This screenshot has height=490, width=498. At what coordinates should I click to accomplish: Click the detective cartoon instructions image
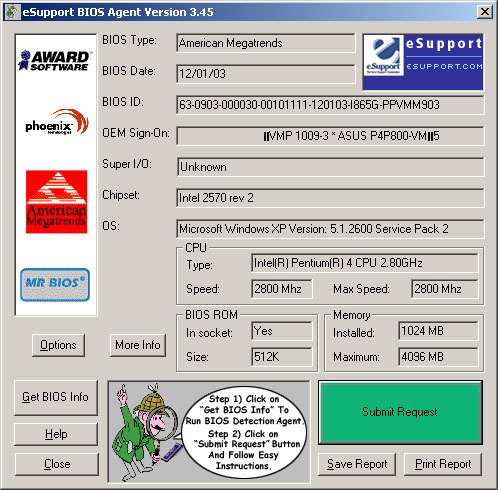[x=209, y=432]
